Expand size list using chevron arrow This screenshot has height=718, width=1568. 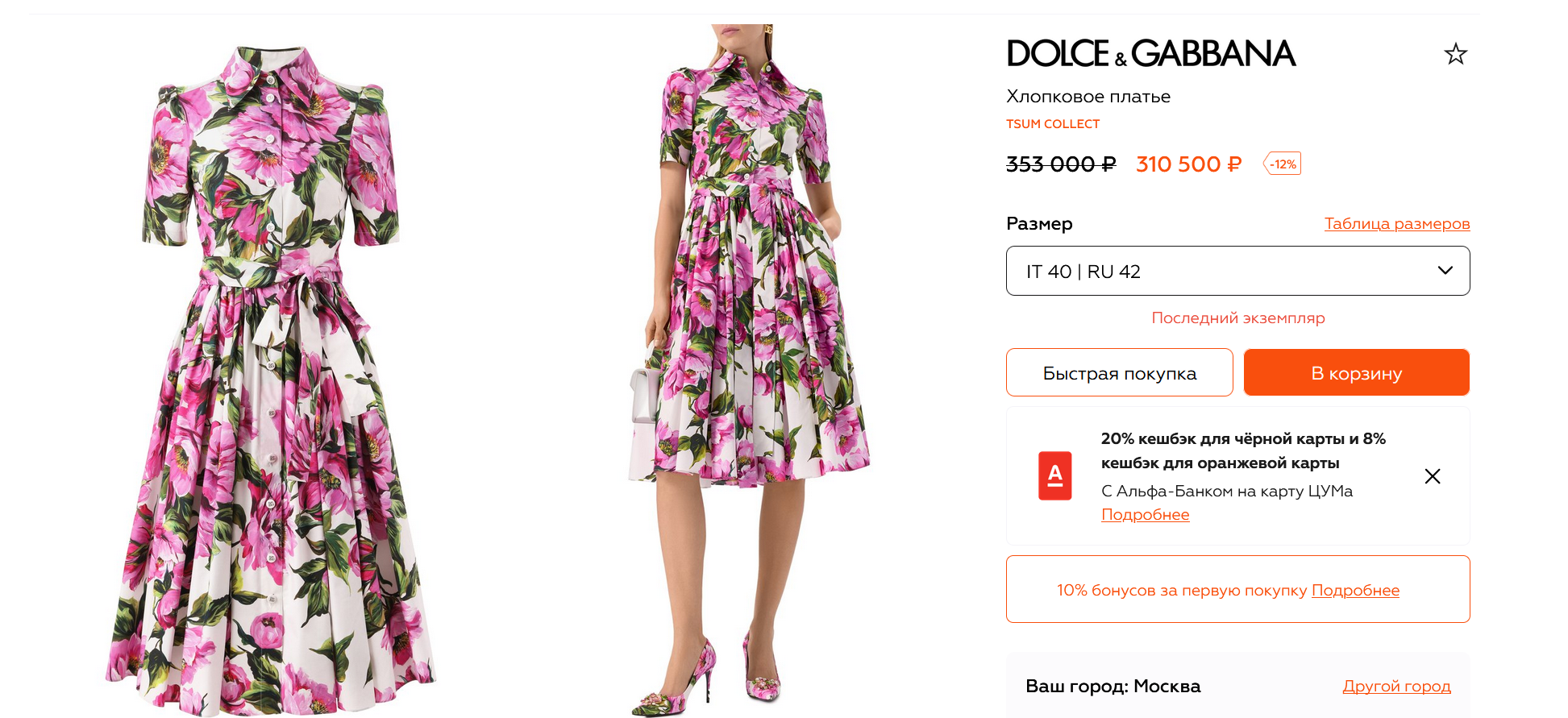(x=1445, y=271)
